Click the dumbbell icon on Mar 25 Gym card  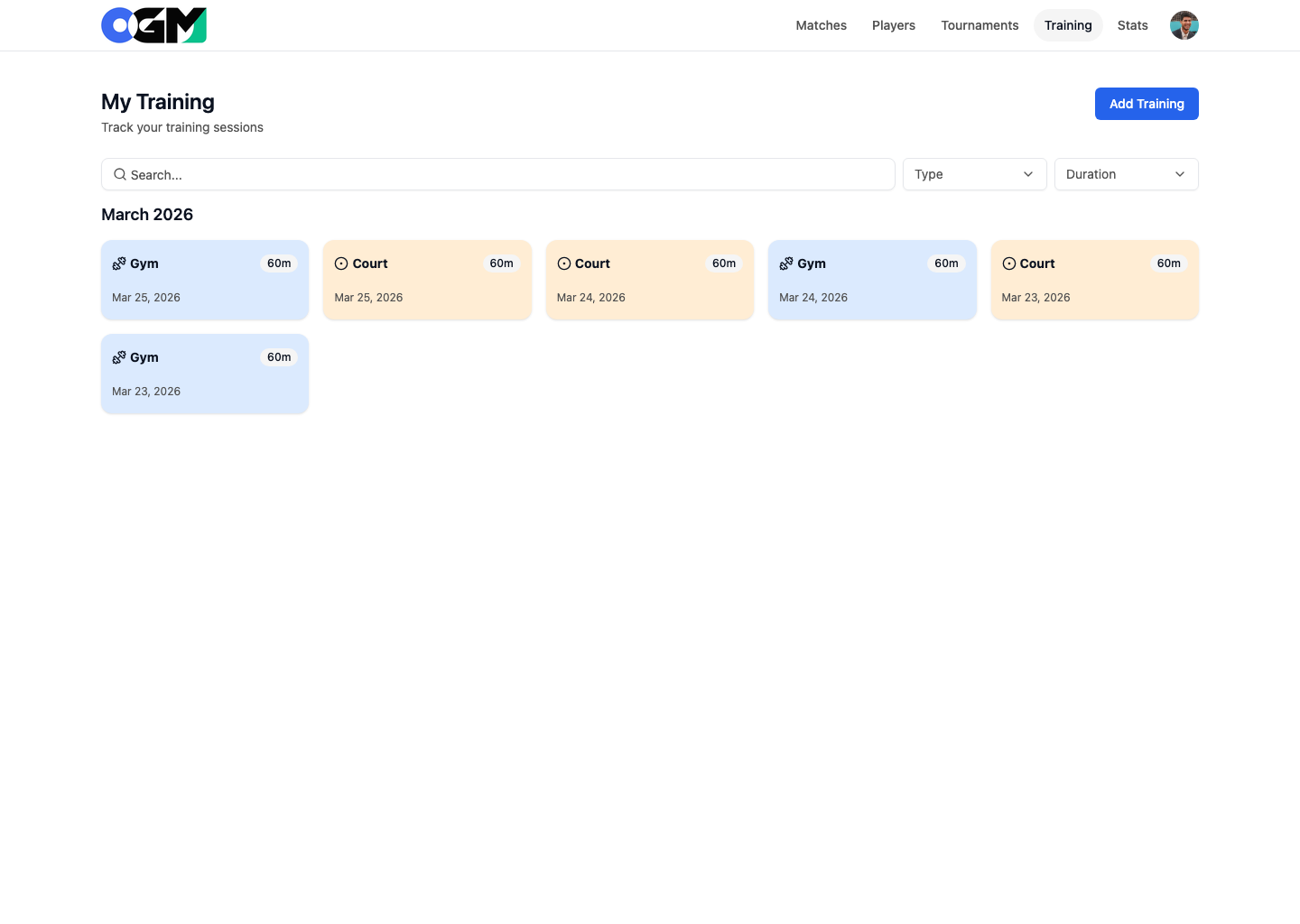click(118, 263)
